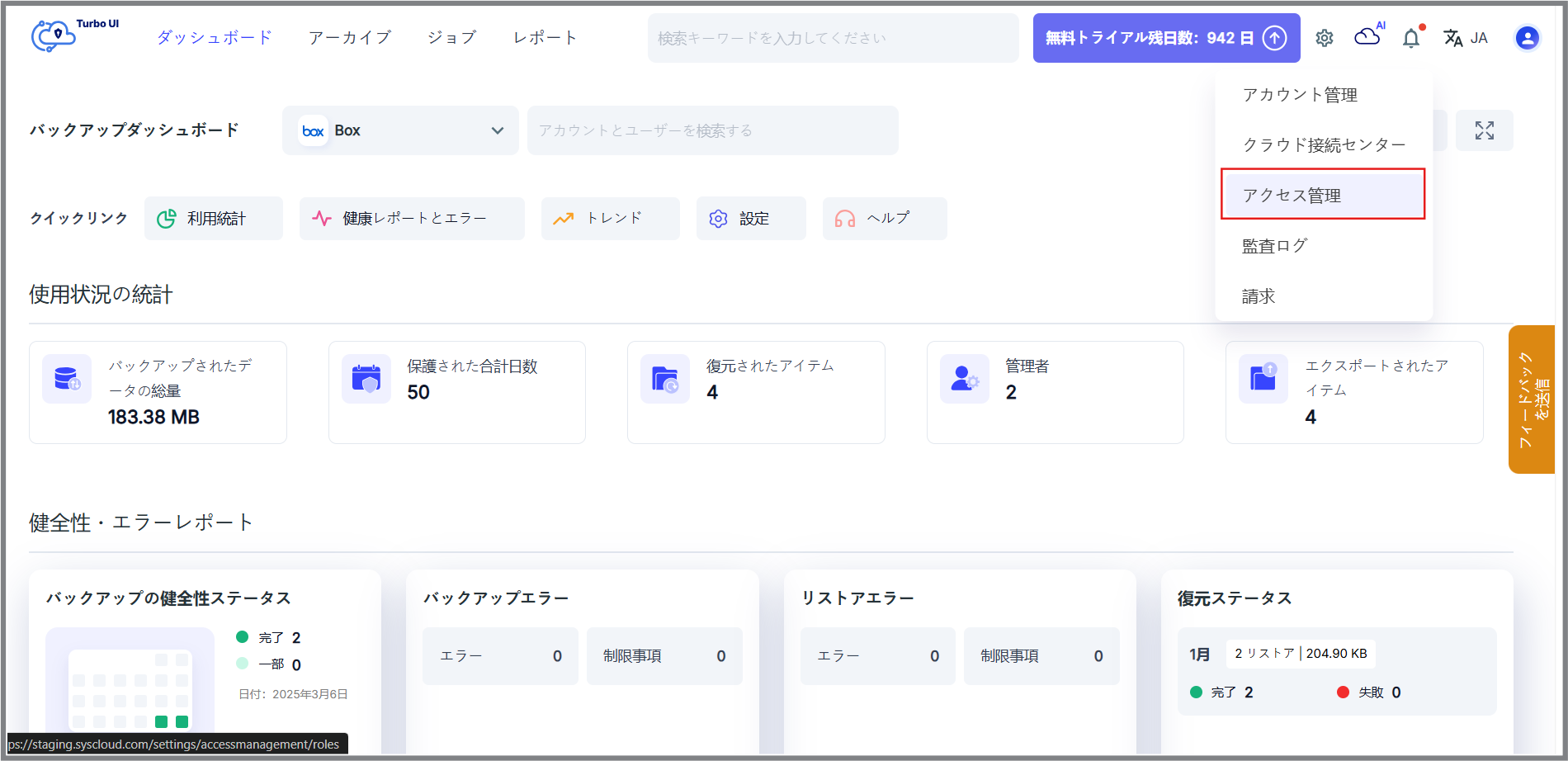Open 健康レポートとエラー quick link

pyautogui.click(x=412, y=219)
